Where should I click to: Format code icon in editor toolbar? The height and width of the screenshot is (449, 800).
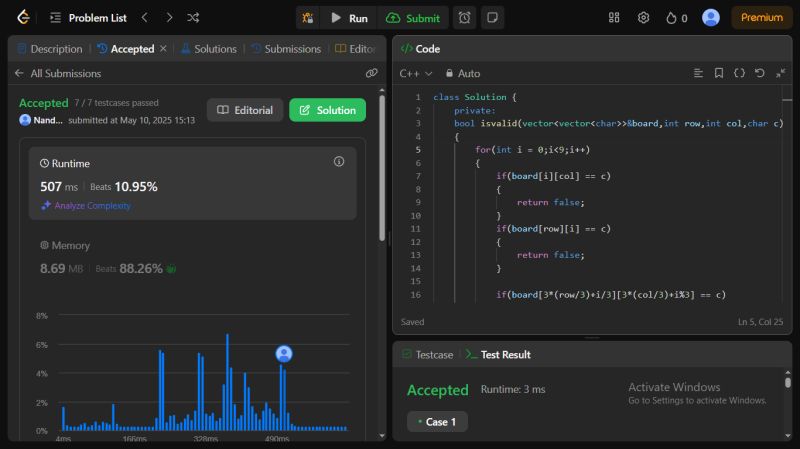(x=698, y=73)
